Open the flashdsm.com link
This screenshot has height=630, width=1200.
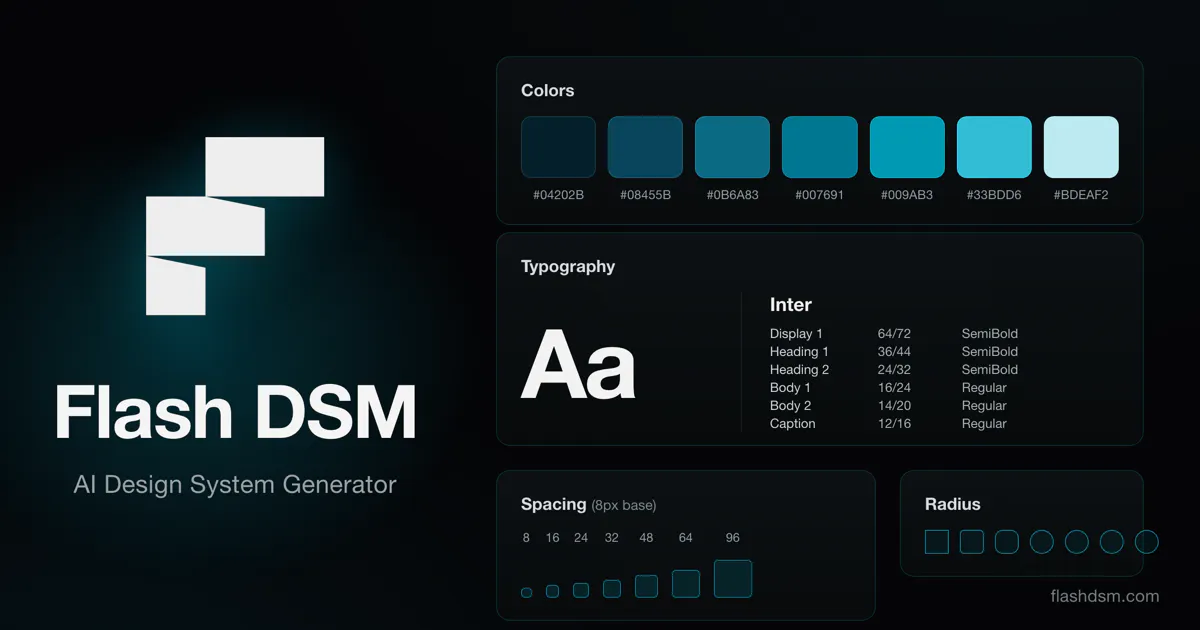point(1105,596)
